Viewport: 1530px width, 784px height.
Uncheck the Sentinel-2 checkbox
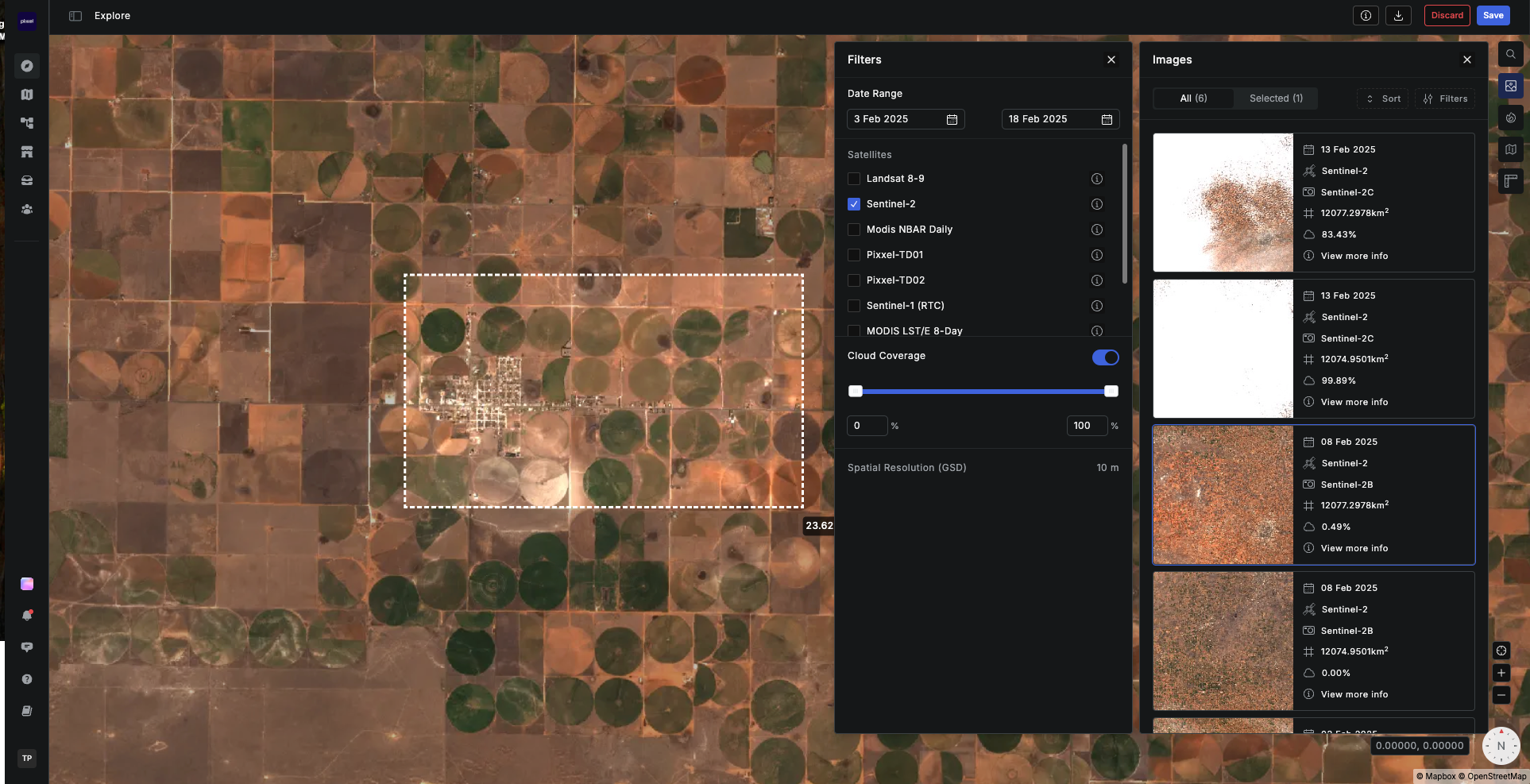pos(854,204)
